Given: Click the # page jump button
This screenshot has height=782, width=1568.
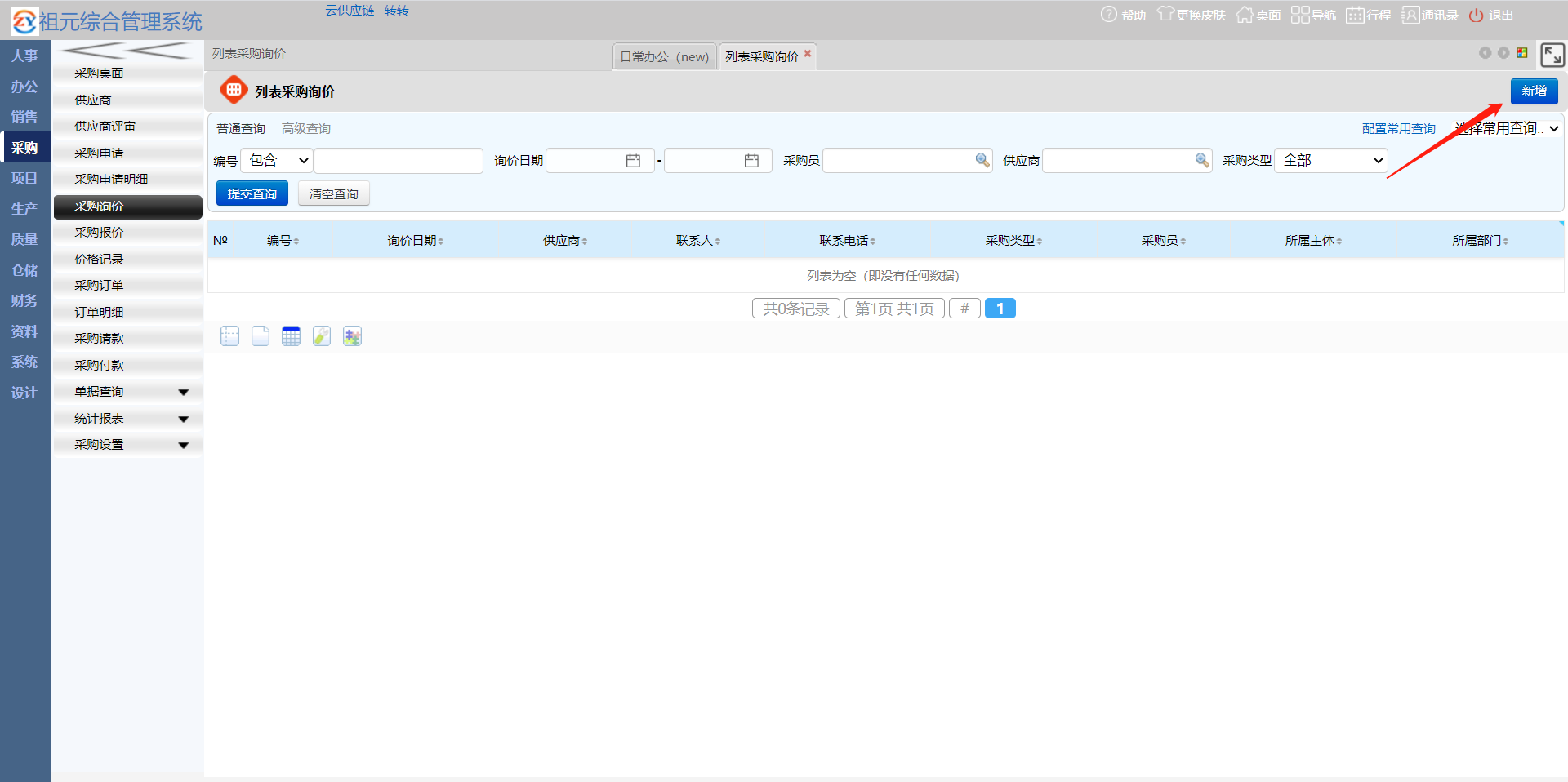Looking at the screenshot, I should [x=964, y=309].
